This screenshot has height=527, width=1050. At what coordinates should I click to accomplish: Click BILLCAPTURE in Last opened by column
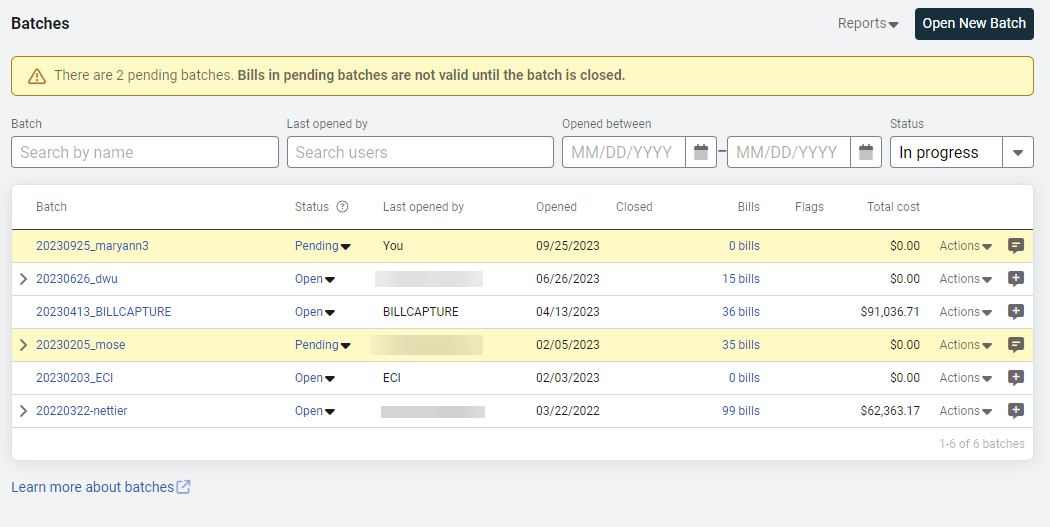[421, 311]
